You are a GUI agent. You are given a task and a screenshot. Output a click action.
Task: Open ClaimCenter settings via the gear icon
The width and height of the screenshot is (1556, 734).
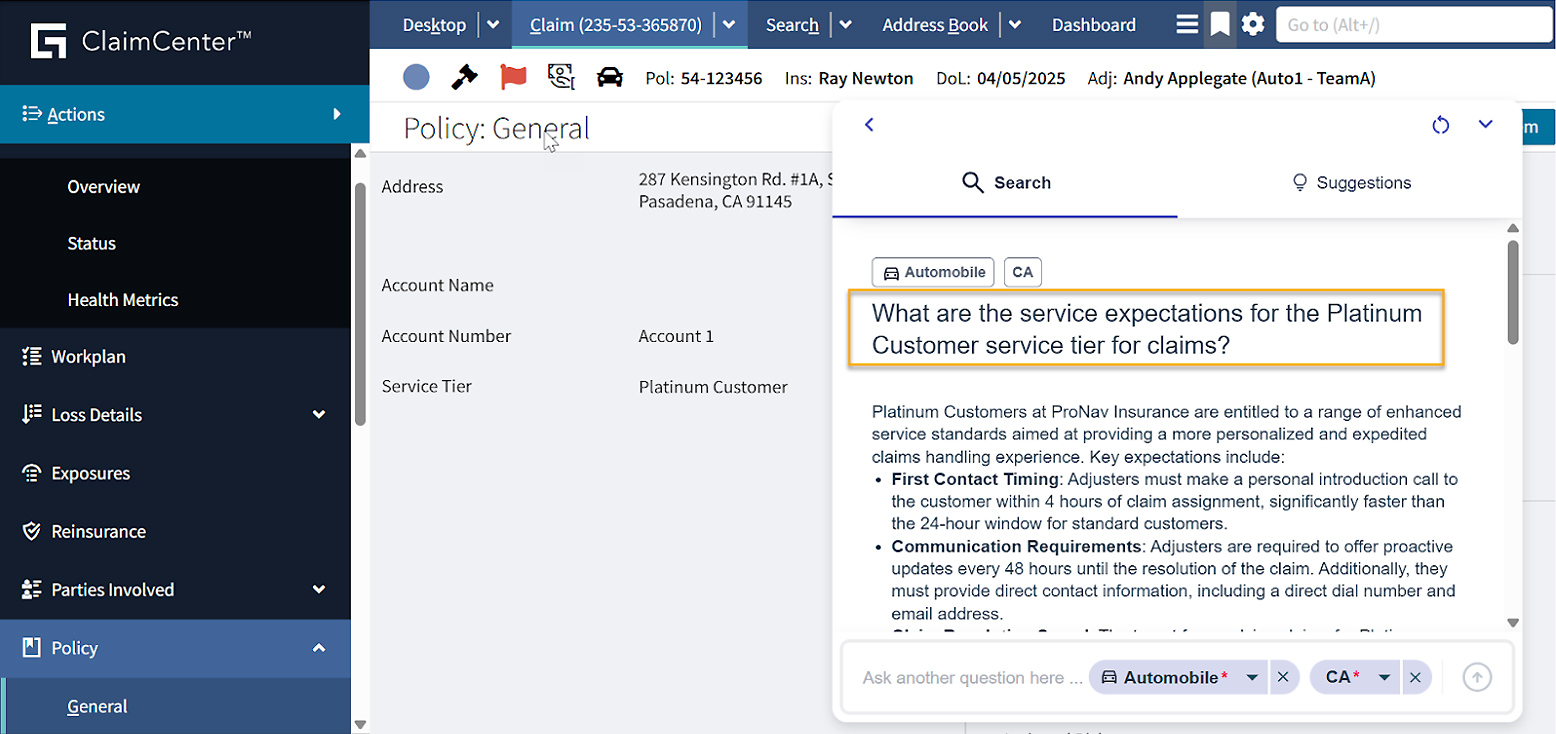click(1254, 24)
